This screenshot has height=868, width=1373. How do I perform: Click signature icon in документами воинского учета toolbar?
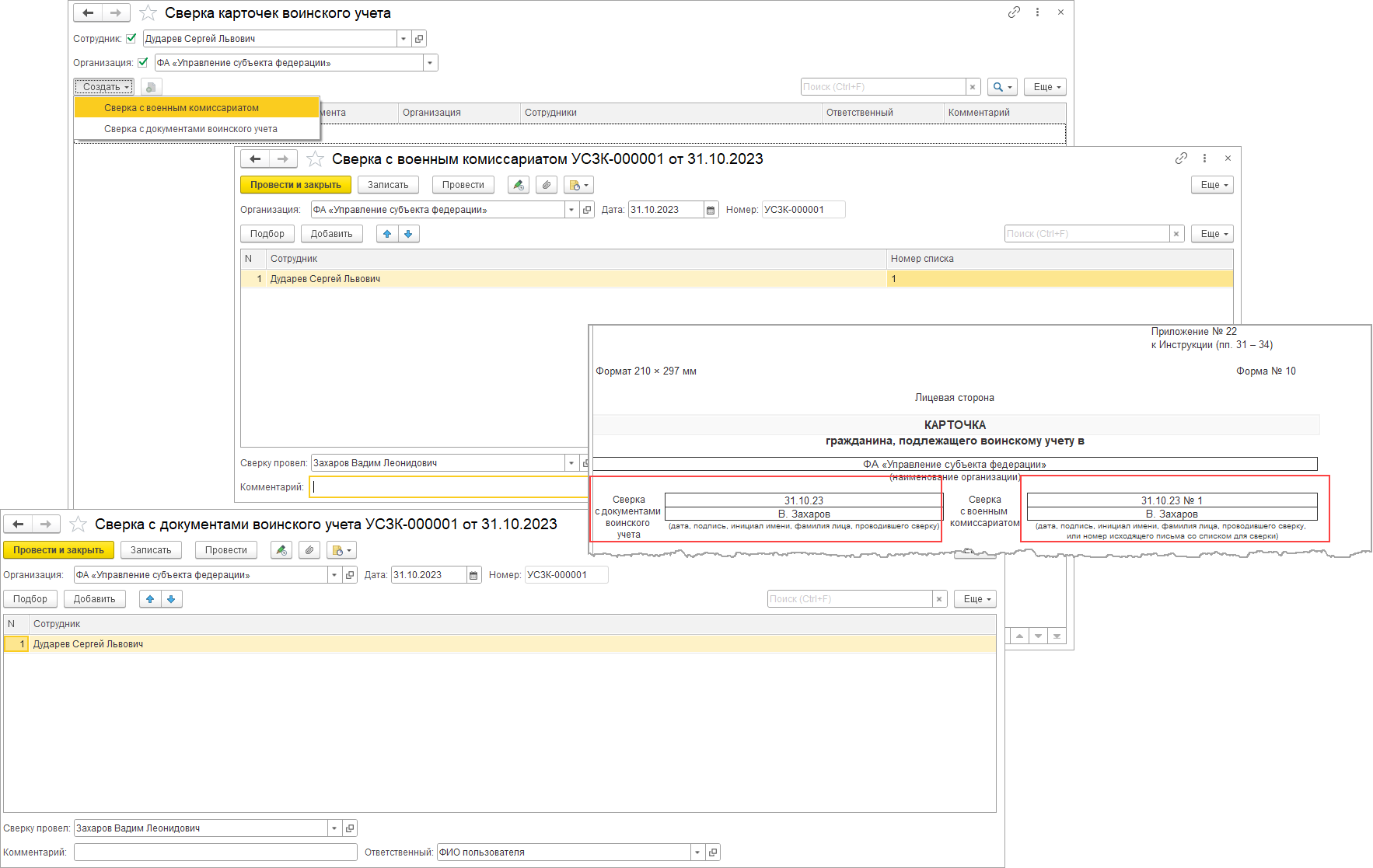[281, 550]
